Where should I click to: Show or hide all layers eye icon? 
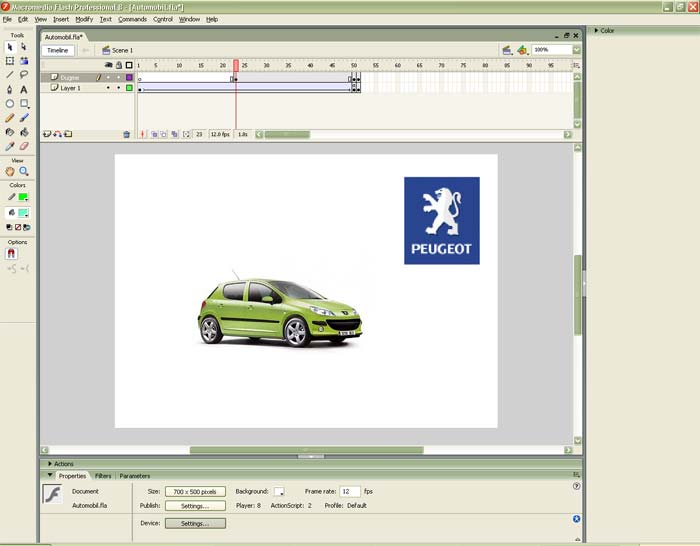108,65
